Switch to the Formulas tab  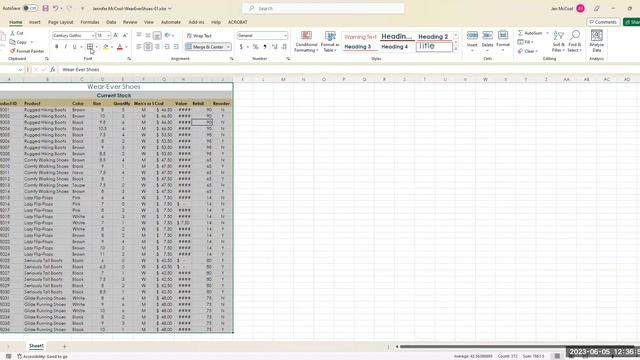pyautogui.click(x=90, y=22)
